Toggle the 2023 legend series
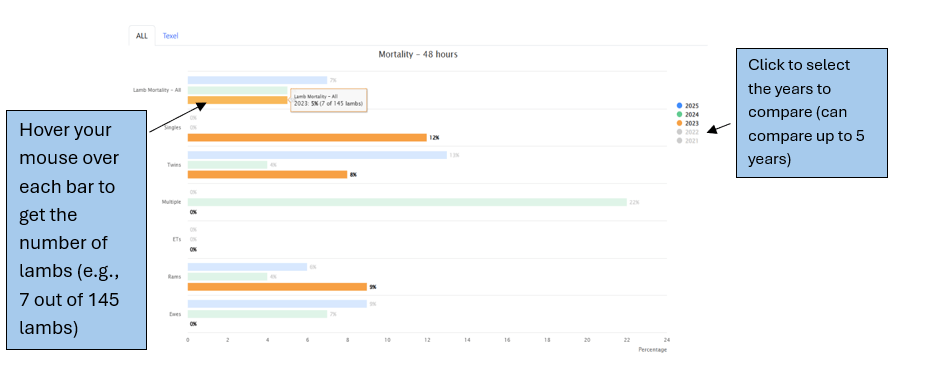The image size is (933, 368). point(687,123)
